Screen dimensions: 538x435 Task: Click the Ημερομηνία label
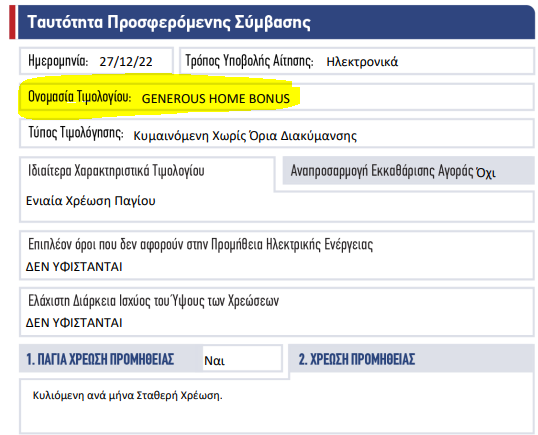58,61
